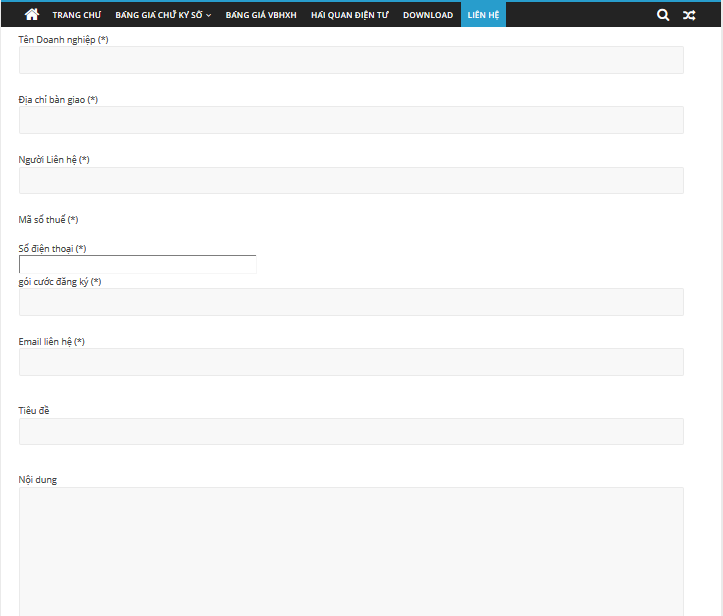Image resolution: width=723 pixels, height=616 pixels.
Task: Focus the gói cước đăng ký field
Action: pos(351,302)
